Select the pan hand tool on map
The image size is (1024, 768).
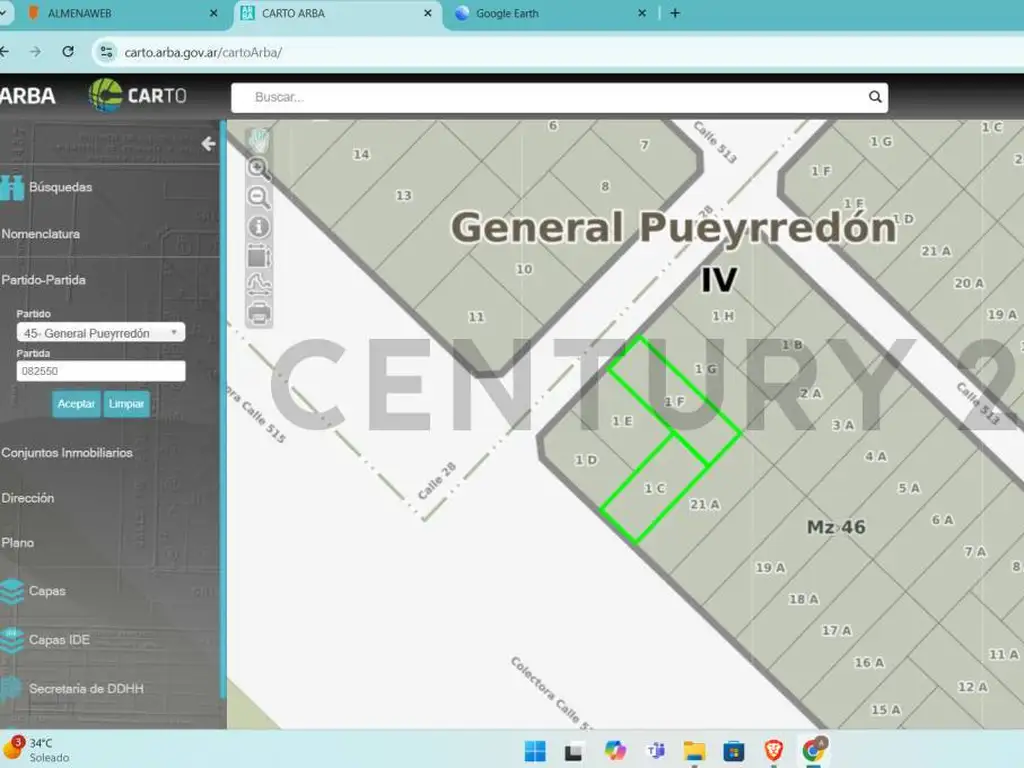click(259, 140)
